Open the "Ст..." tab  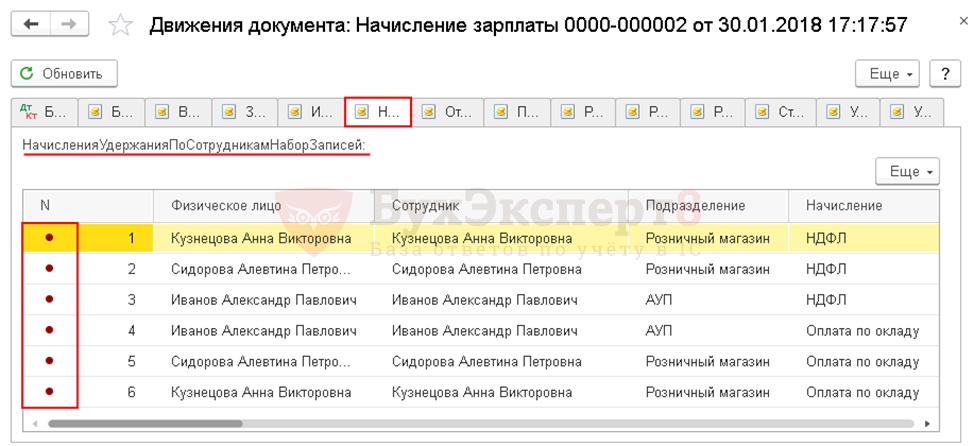pyautogui.click(x=780, y=112)
